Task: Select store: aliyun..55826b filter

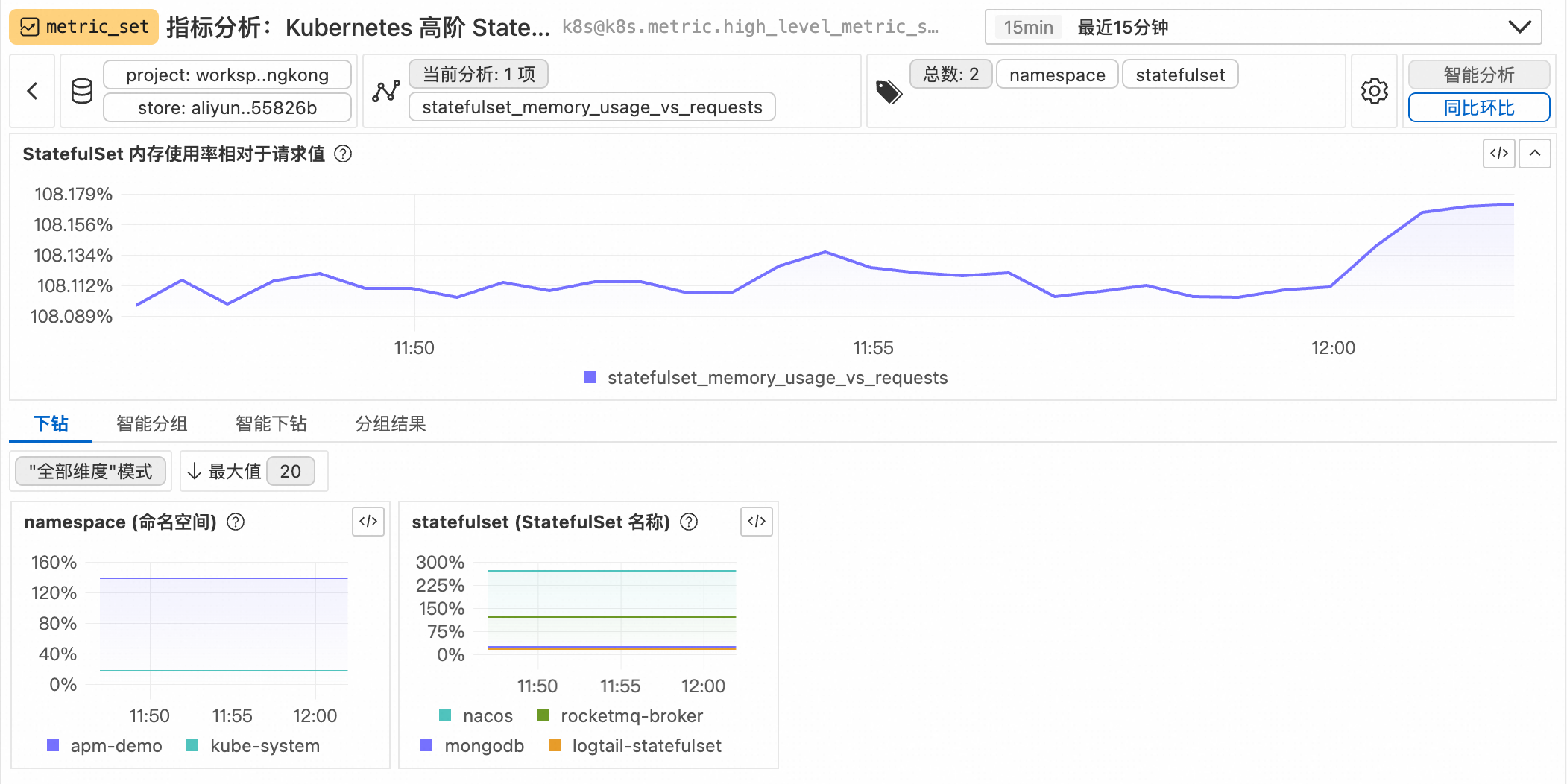Action: (x=227, y=107)
